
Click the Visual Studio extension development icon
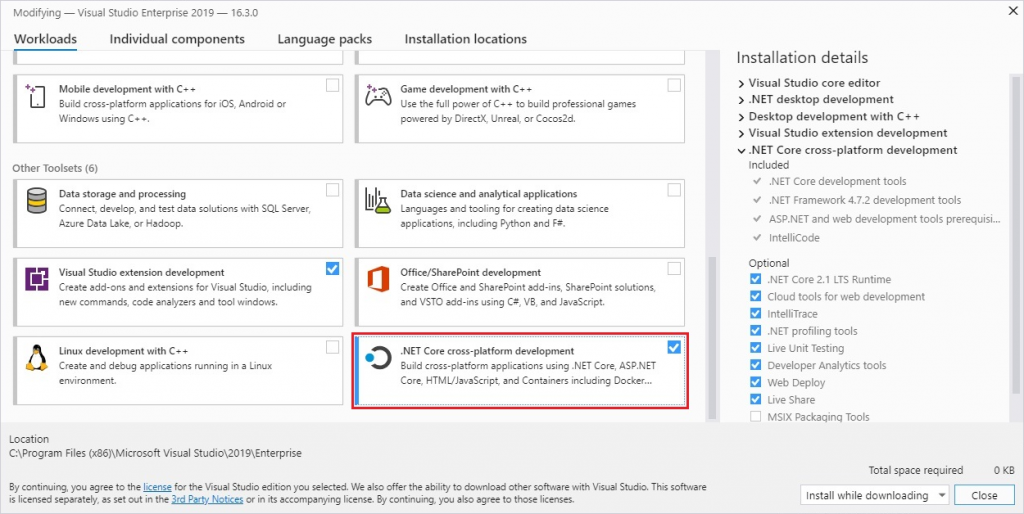click(37, 279)
